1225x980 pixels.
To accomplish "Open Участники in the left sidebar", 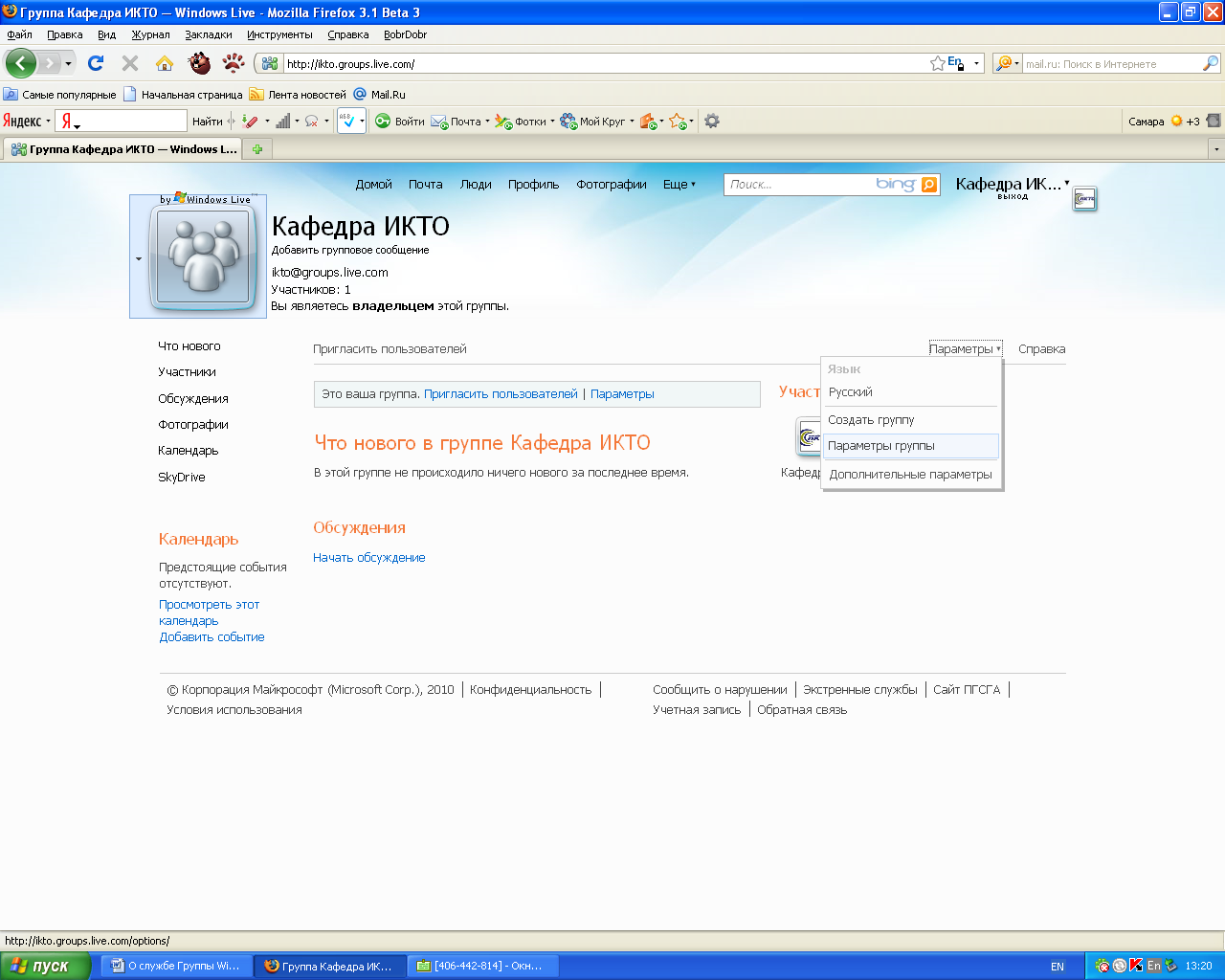I will point(187,372).
